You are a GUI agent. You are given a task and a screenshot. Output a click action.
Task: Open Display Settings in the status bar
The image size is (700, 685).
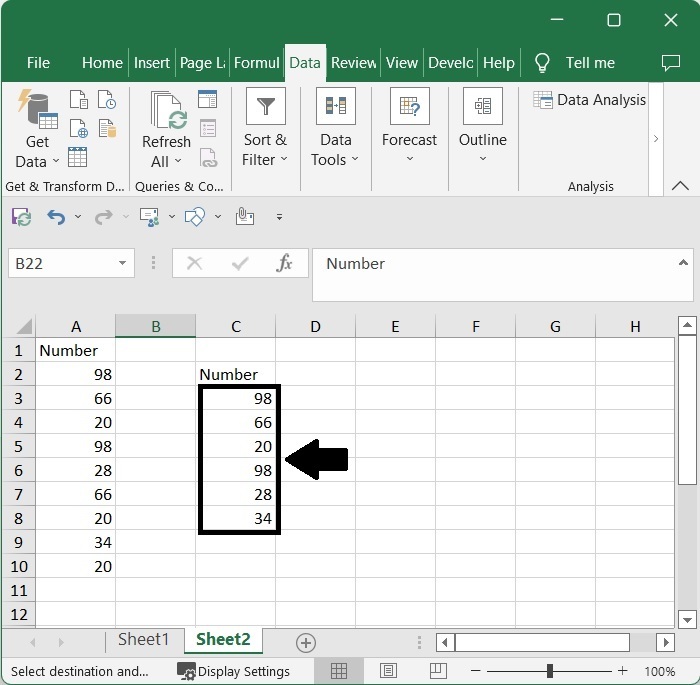(234, 671)
